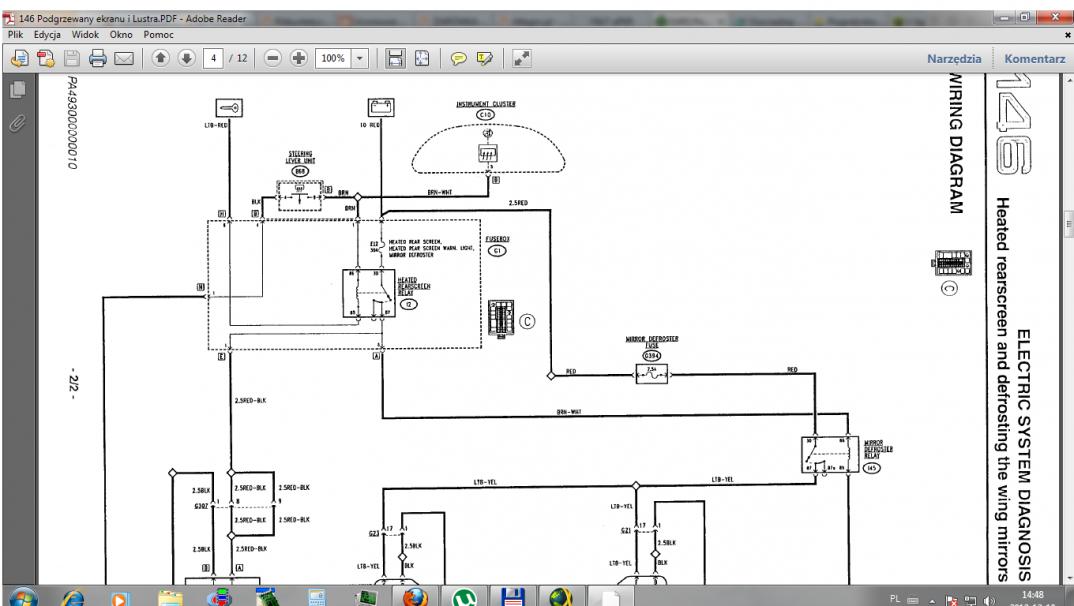Open the attachments paperclip panel
1074x606 pixels.
[x=16, y=123]
